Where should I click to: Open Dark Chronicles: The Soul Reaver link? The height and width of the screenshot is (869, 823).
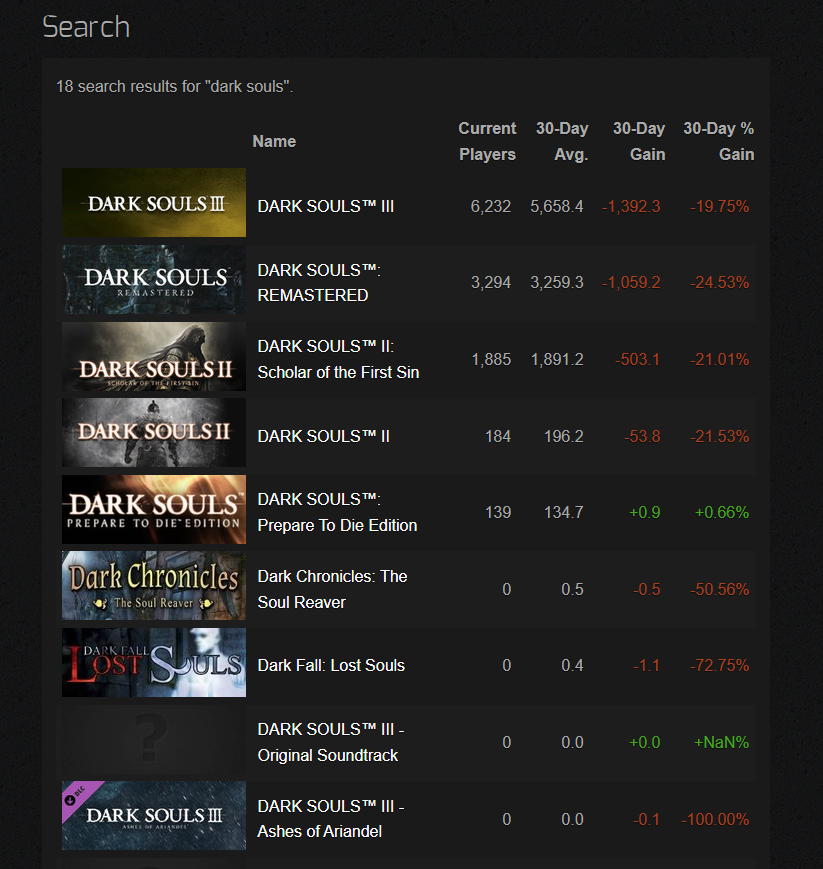point(332,589)
